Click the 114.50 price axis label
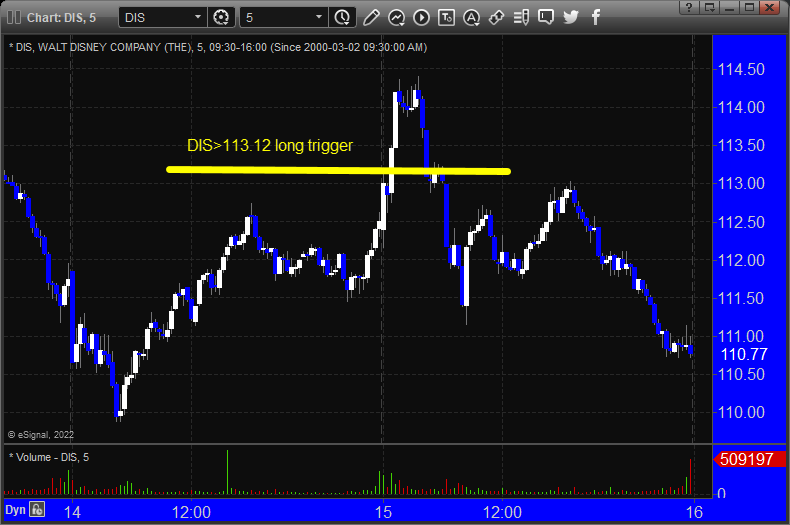Viewport: 790px width, 525px height. (x=741, y=69)
